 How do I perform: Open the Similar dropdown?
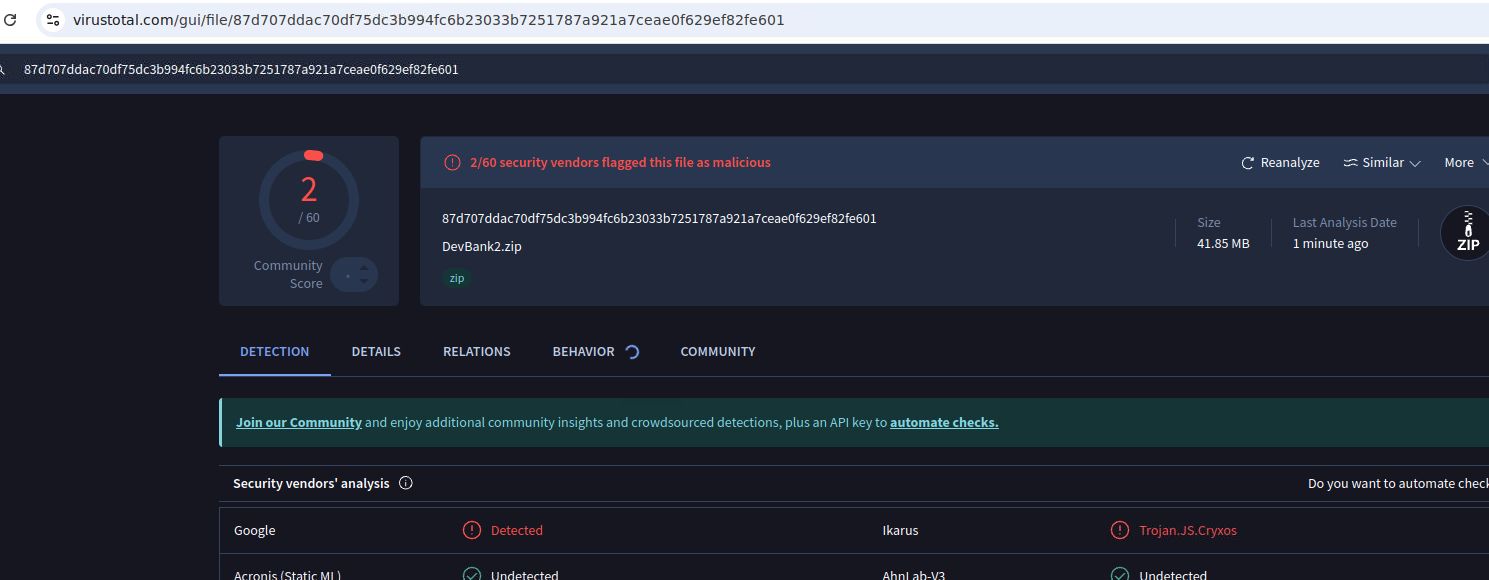coord(1382,163)
